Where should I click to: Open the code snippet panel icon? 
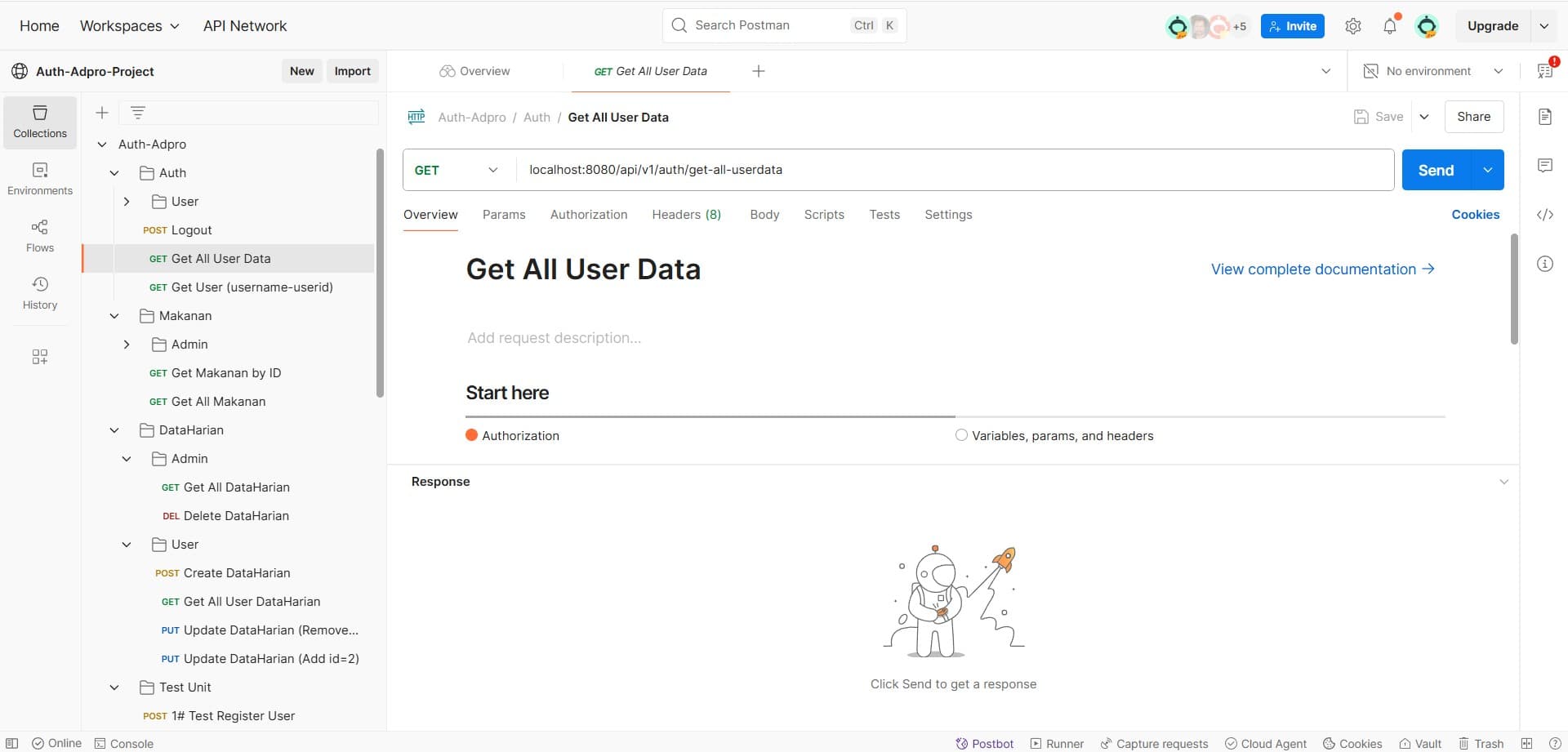pos(1544,215)
